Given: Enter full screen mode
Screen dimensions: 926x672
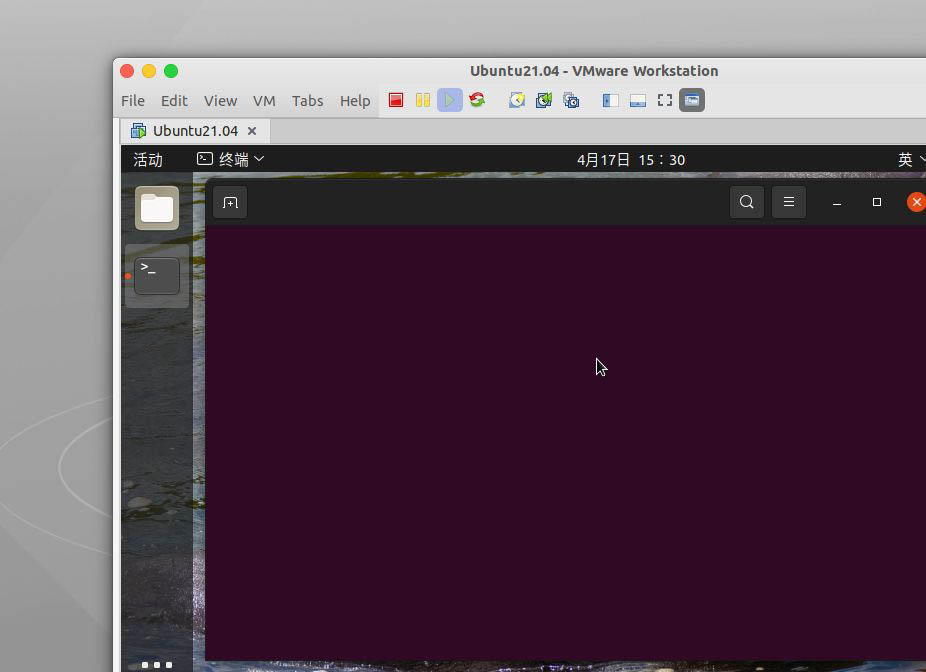Looking at the screenshot, I should pos(664,100).
